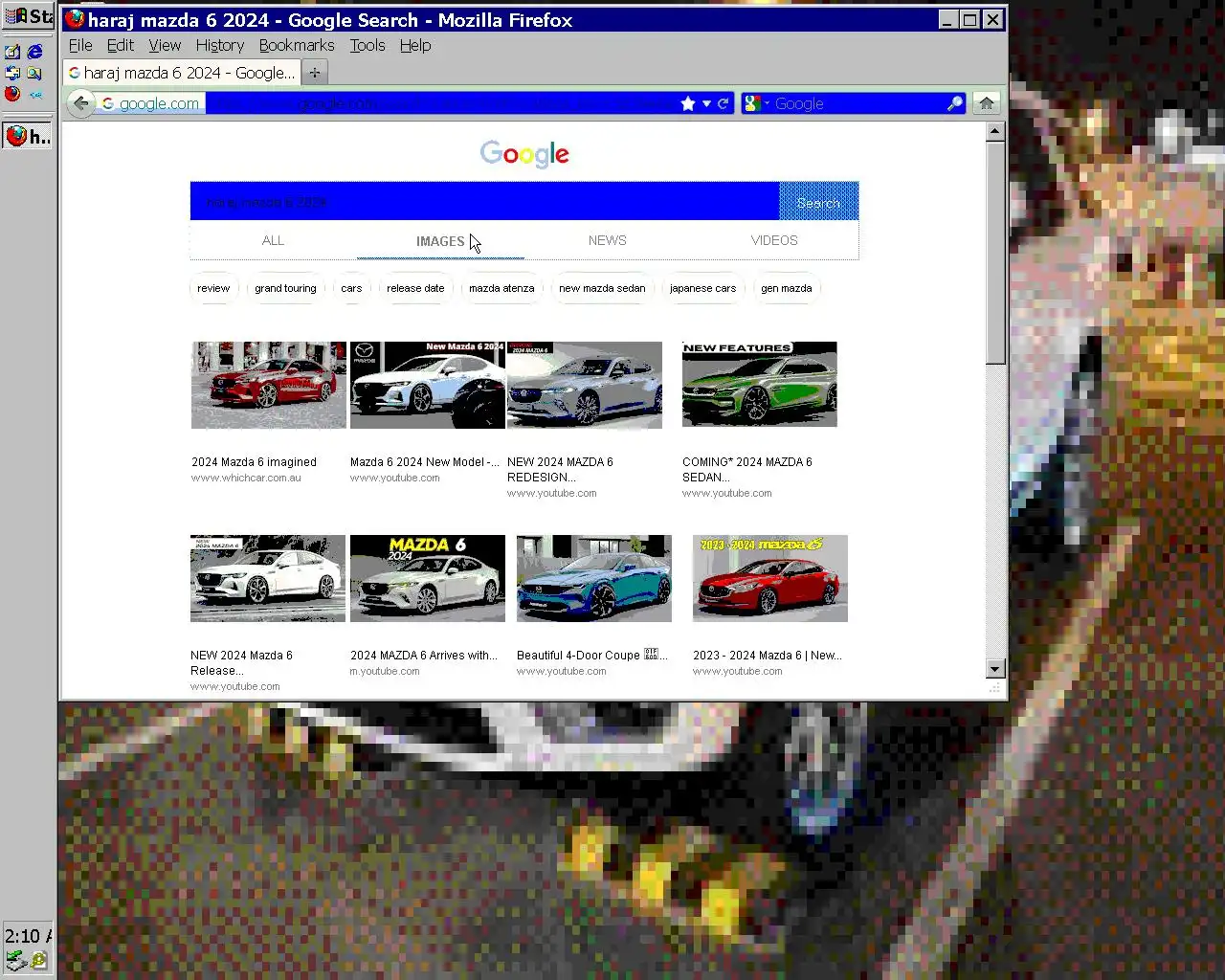The width and height of the screenshot is (1225, 980).
Task: Select the 'mazda atenza' filter chip
Action: pyautogui.click(x=501, y=288)
